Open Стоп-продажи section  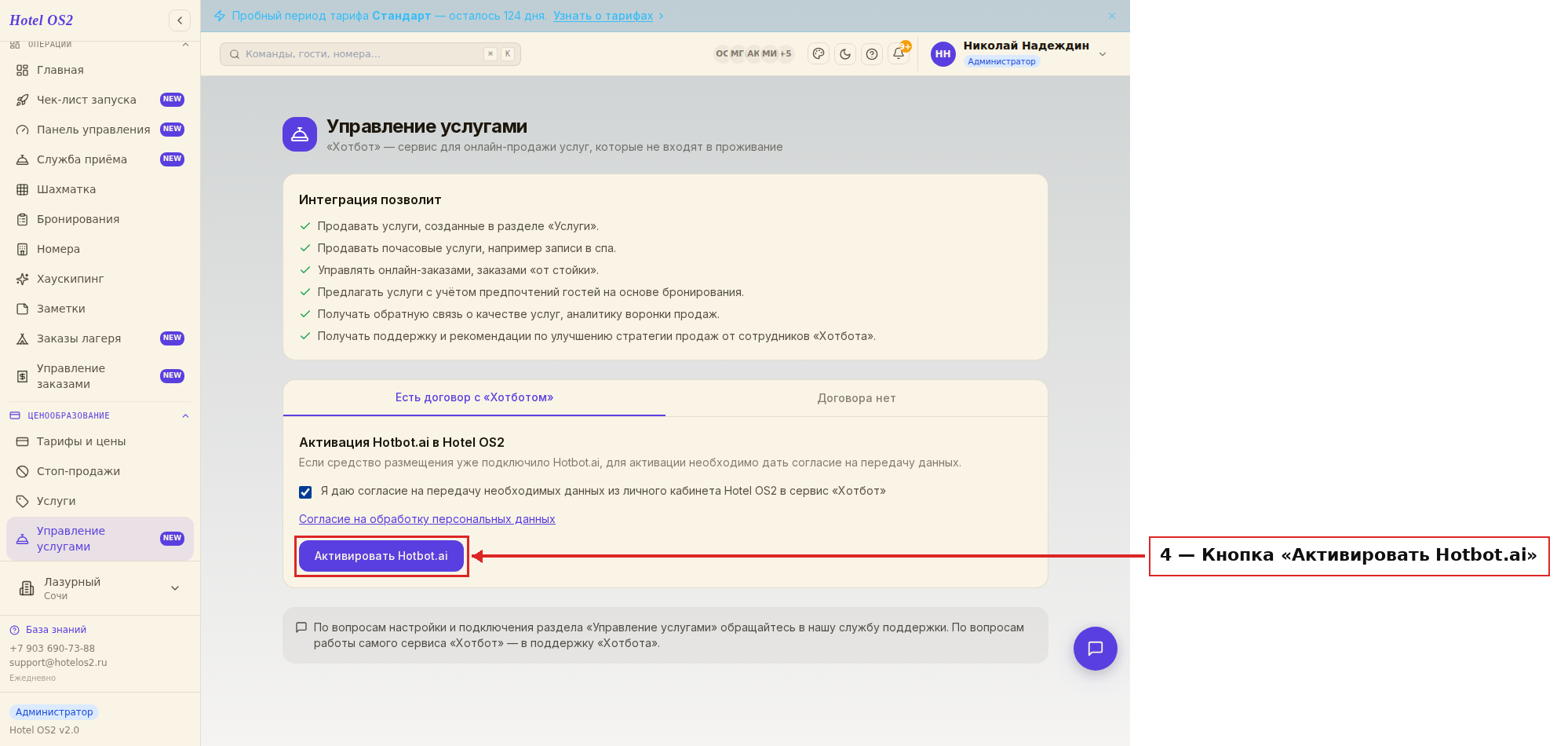pos(100,471)
